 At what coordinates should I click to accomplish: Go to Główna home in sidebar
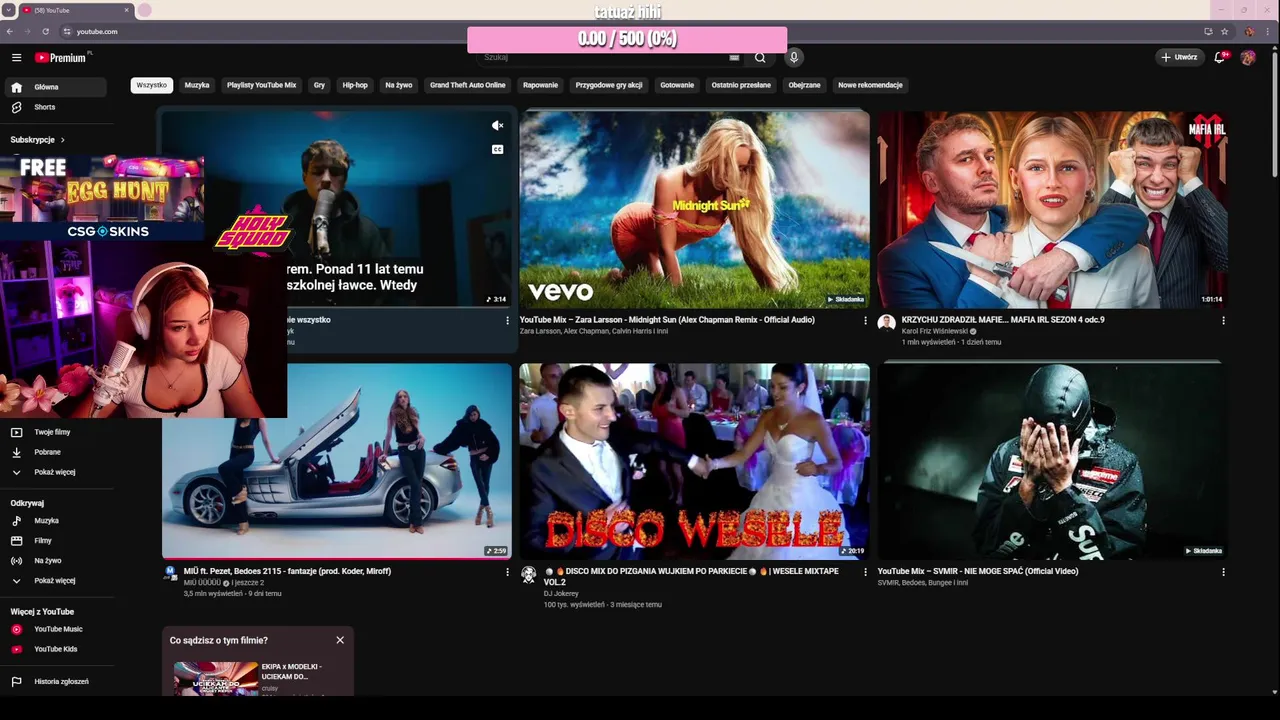[55, 87]
